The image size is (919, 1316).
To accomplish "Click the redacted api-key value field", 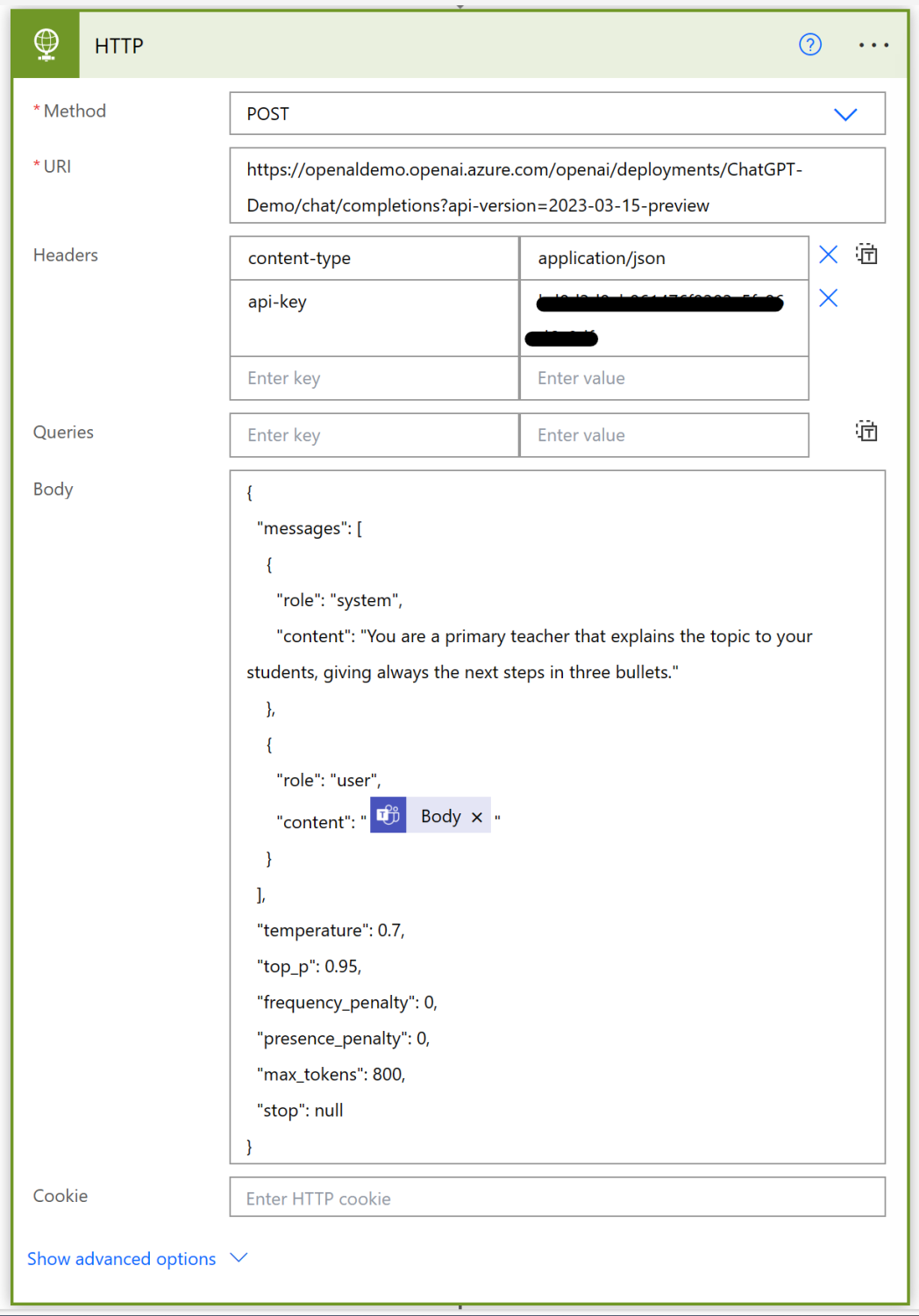I will [x=664, y=318].
